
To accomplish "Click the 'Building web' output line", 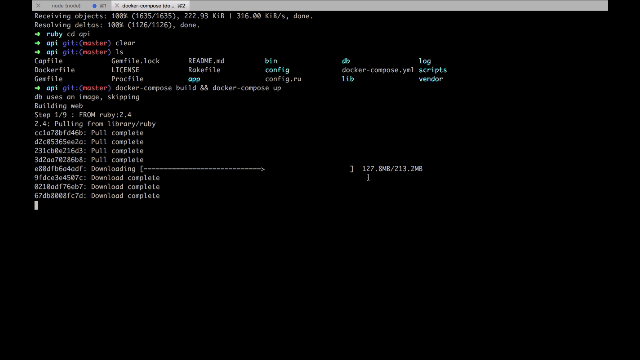I will pos(58,106).
